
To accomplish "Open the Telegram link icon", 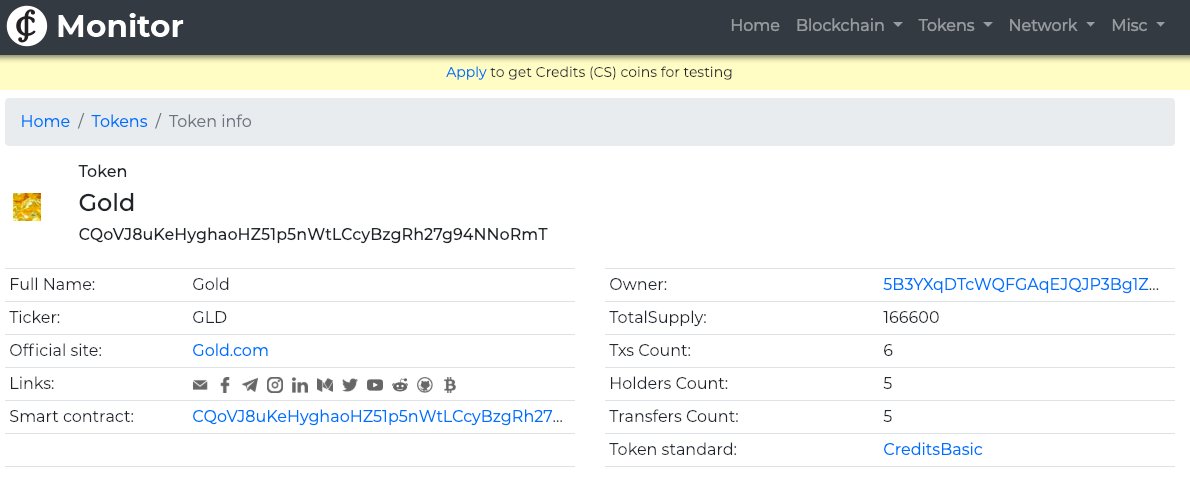I will click(250, 385).
